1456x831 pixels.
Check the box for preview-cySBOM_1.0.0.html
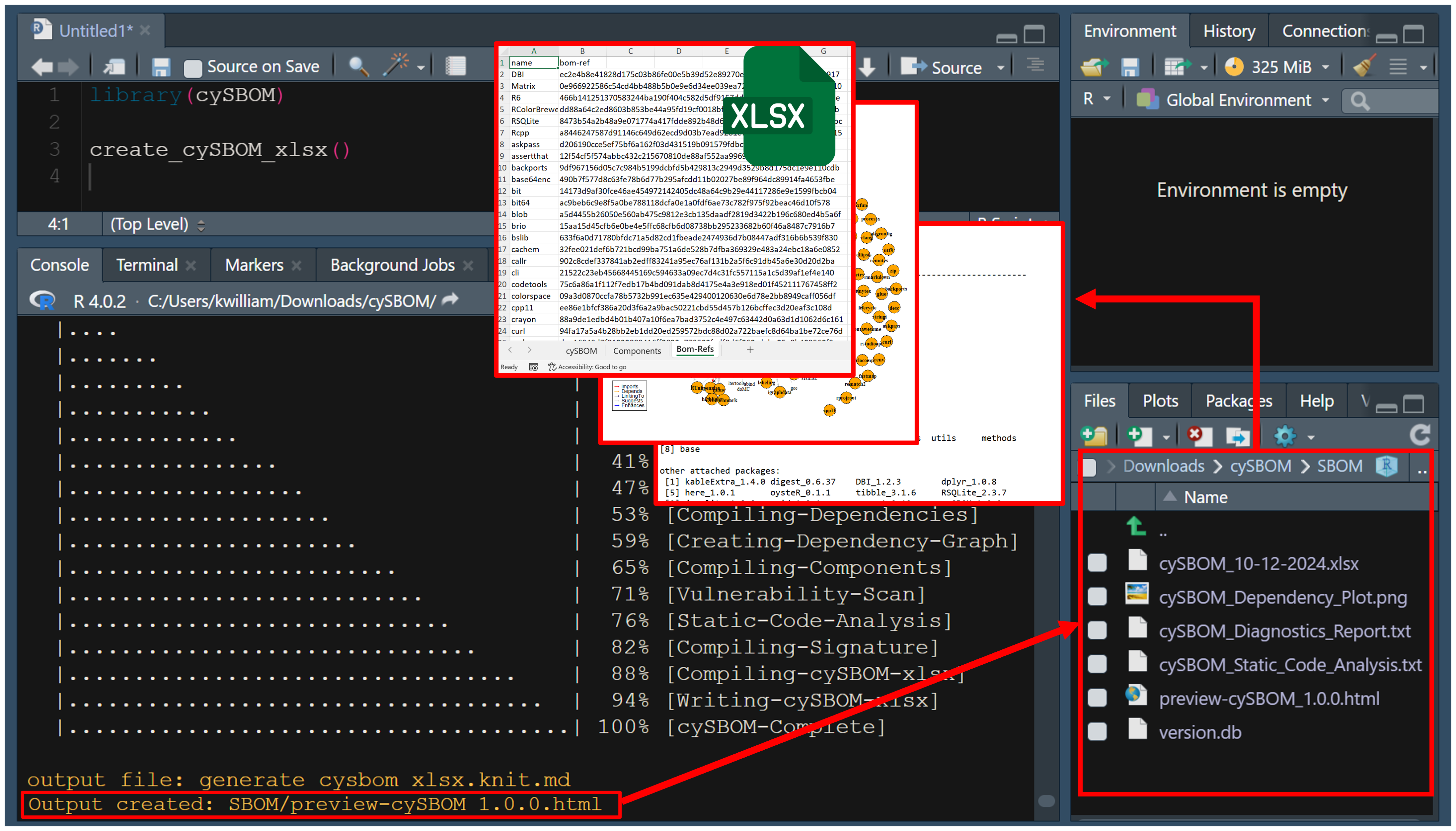(x=1097, y=698)
